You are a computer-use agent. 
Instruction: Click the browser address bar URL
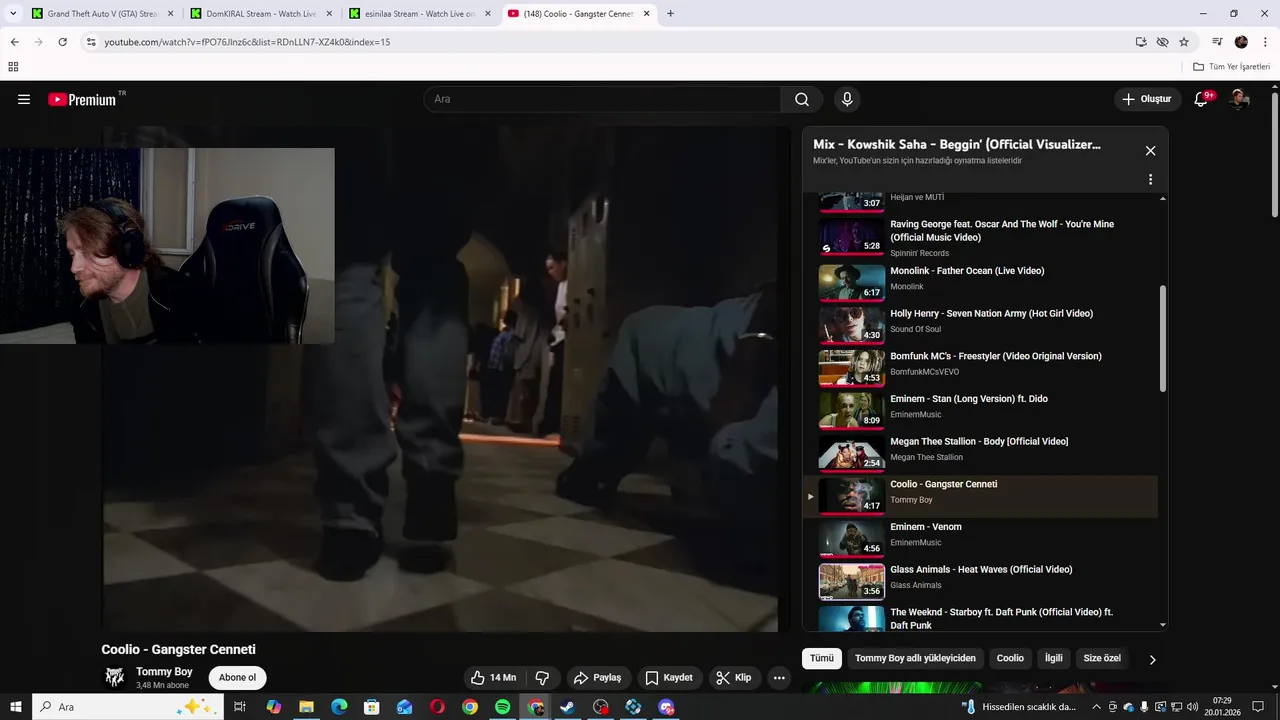[x=247, y=42]
